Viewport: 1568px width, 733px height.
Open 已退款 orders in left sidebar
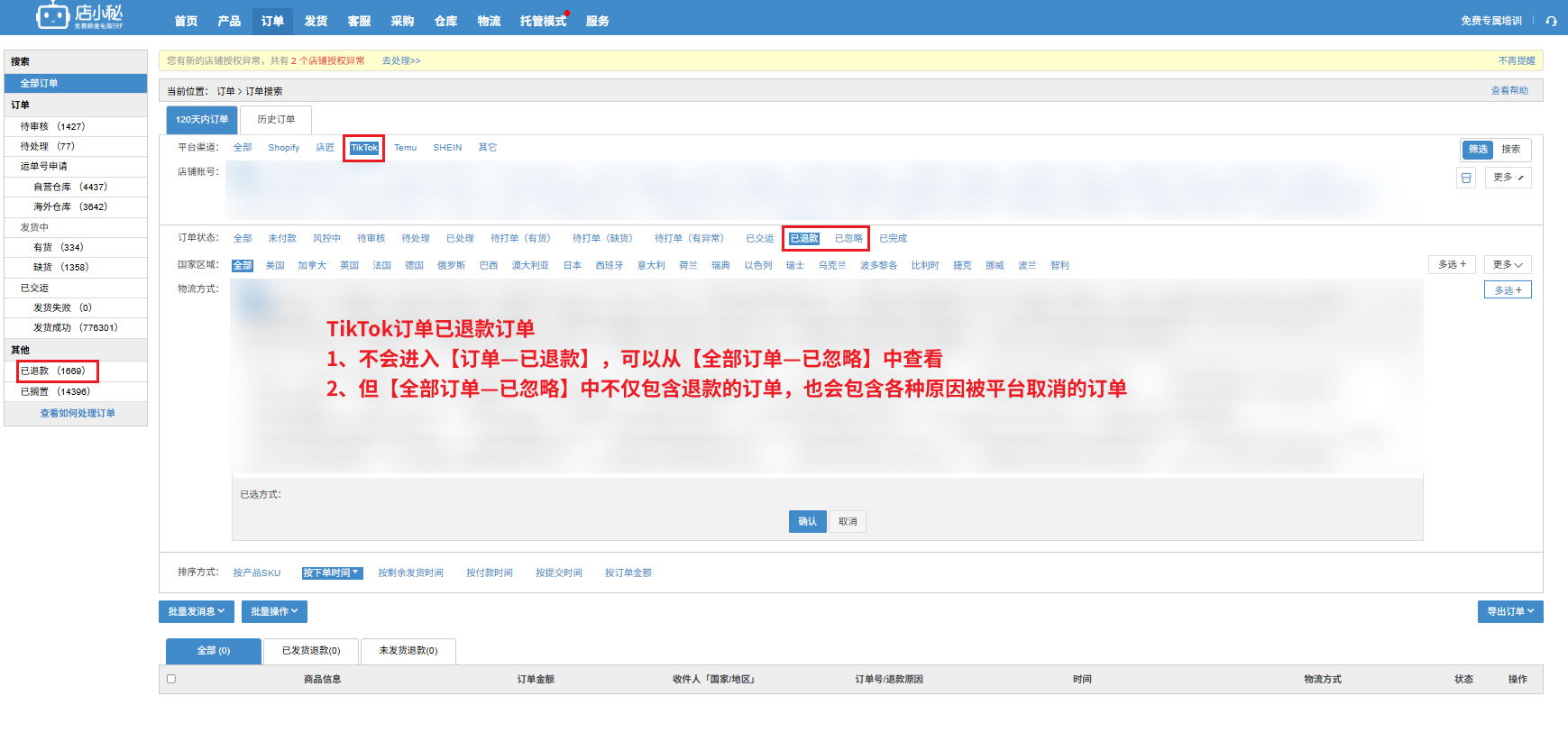tap(52, 371)
